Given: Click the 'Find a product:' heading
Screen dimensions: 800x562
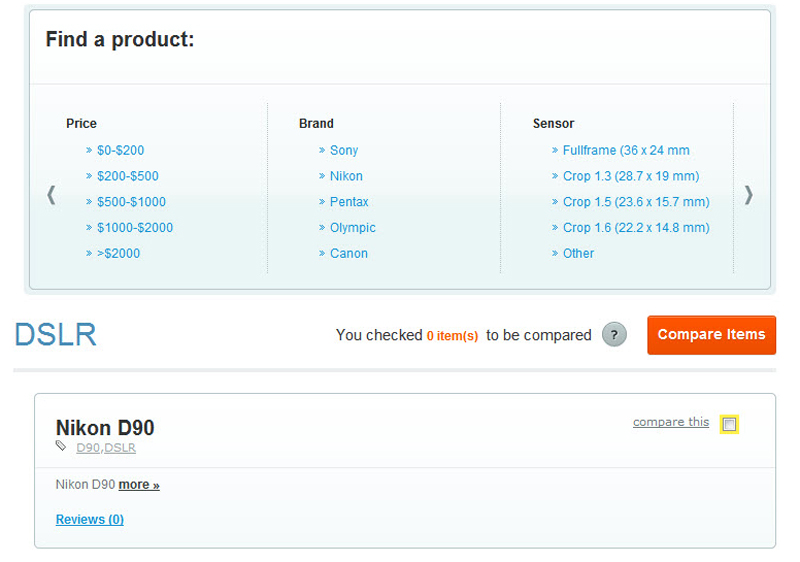Looking at the screenshot, I should tap(120, 39).
